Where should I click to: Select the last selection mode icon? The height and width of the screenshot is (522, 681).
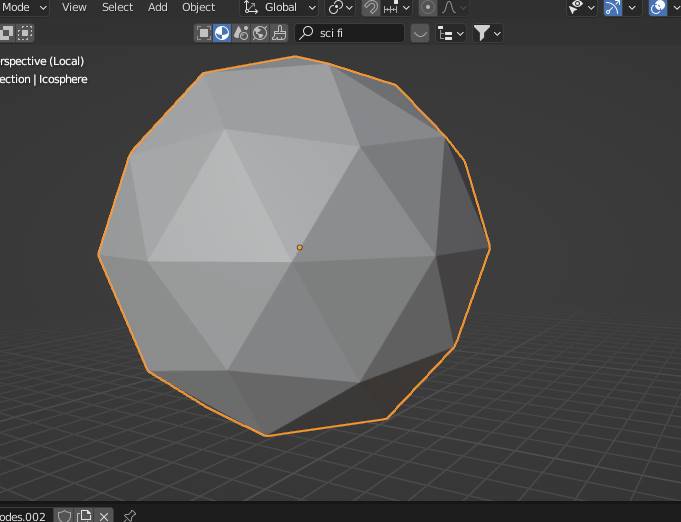pyautogui.click(x=25, y=33)
